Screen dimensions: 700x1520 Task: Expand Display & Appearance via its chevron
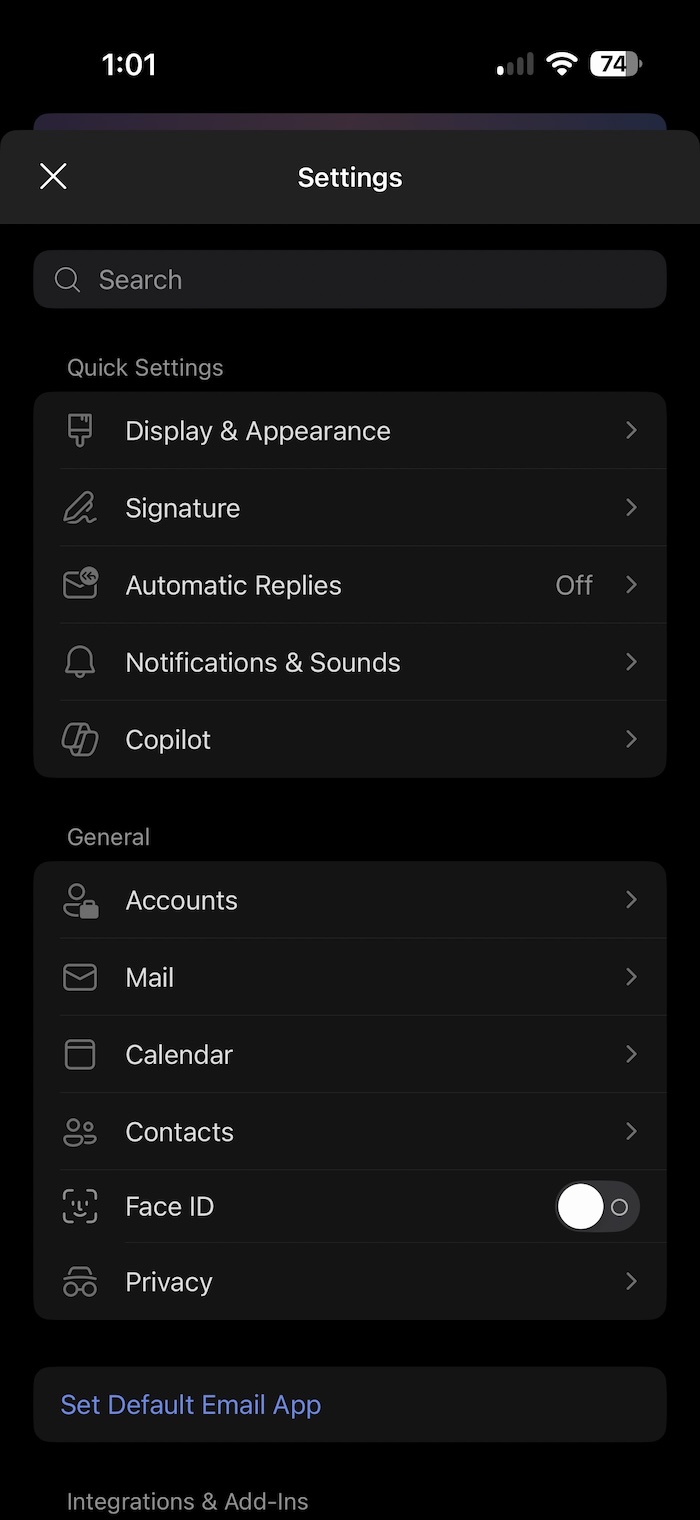point(631,430)
